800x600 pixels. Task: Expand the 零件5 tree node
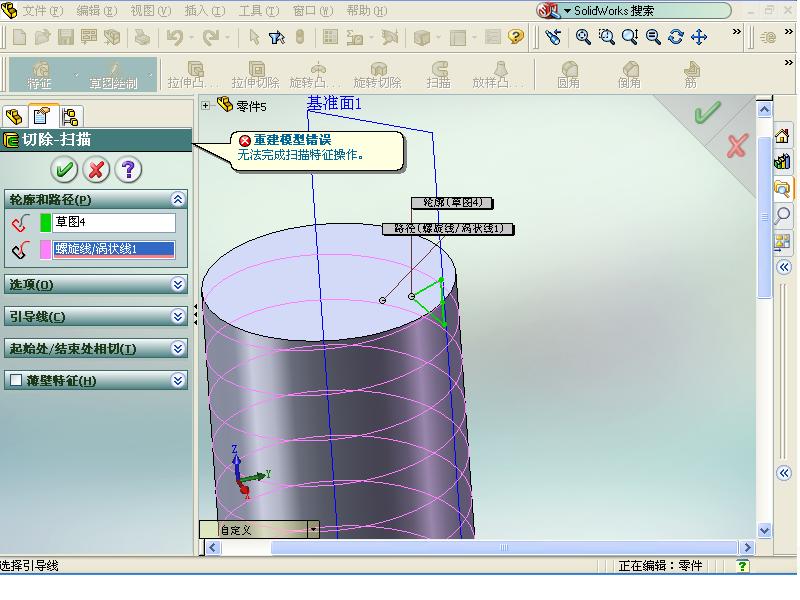(205, 106)
